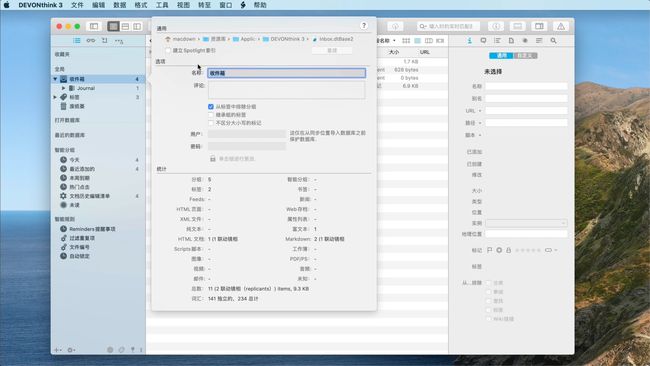This screenshot has height=366, width=650.
Task: Open the extras sidebar tab icon
Action: tap(119, 41)
